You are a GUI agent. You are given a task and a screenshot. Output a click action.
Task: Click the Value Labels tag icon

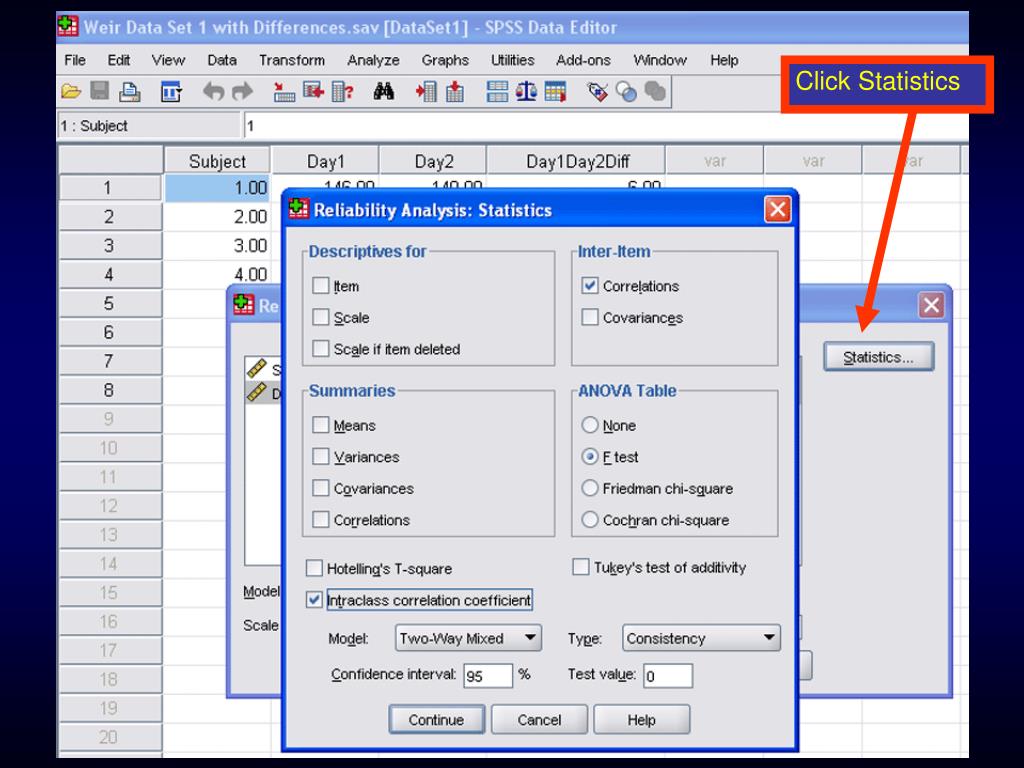click(x=597, y=91)
